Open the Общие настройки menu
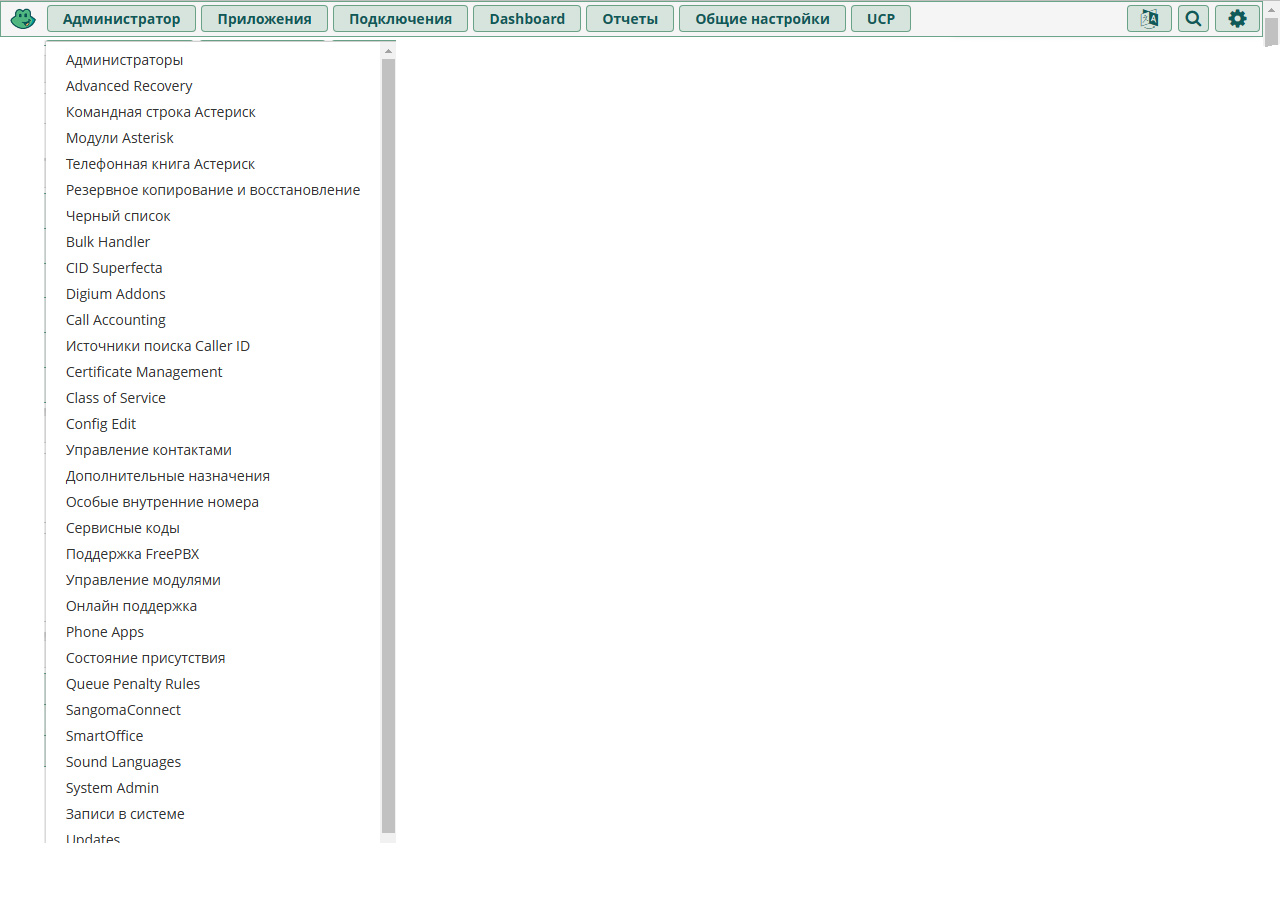 pos(762,19)
